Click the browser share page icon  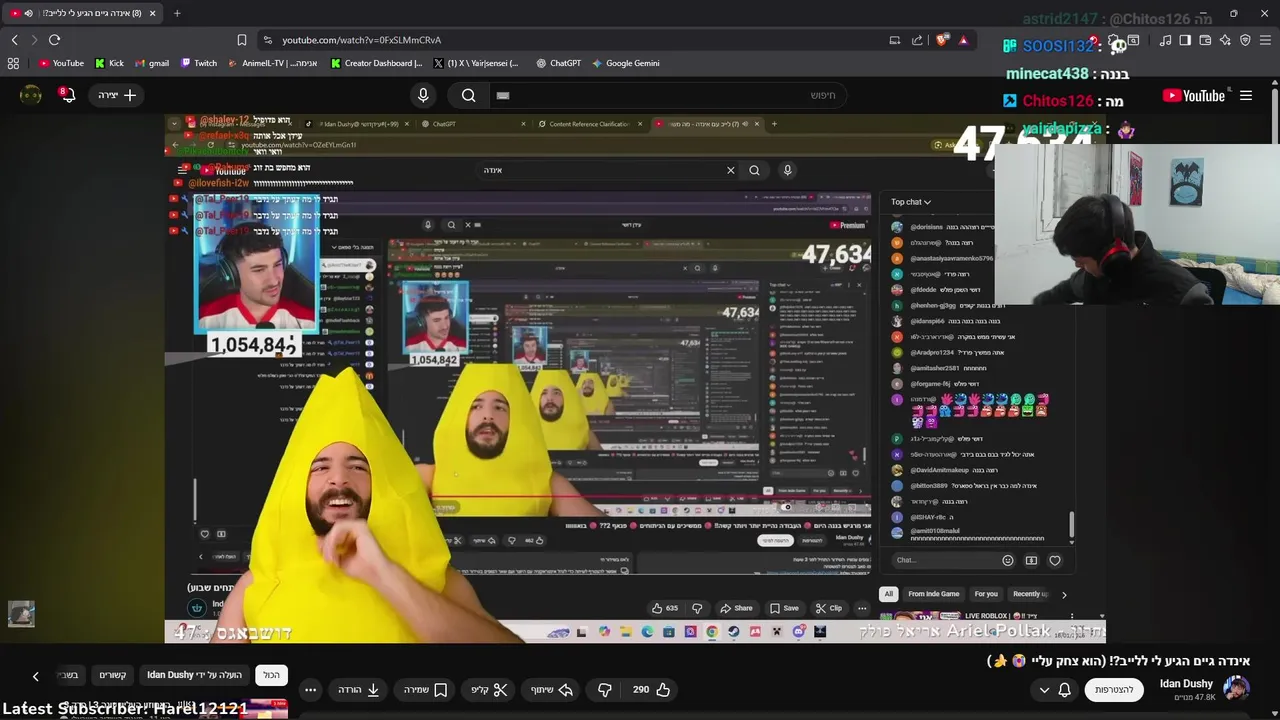point(917,40)
